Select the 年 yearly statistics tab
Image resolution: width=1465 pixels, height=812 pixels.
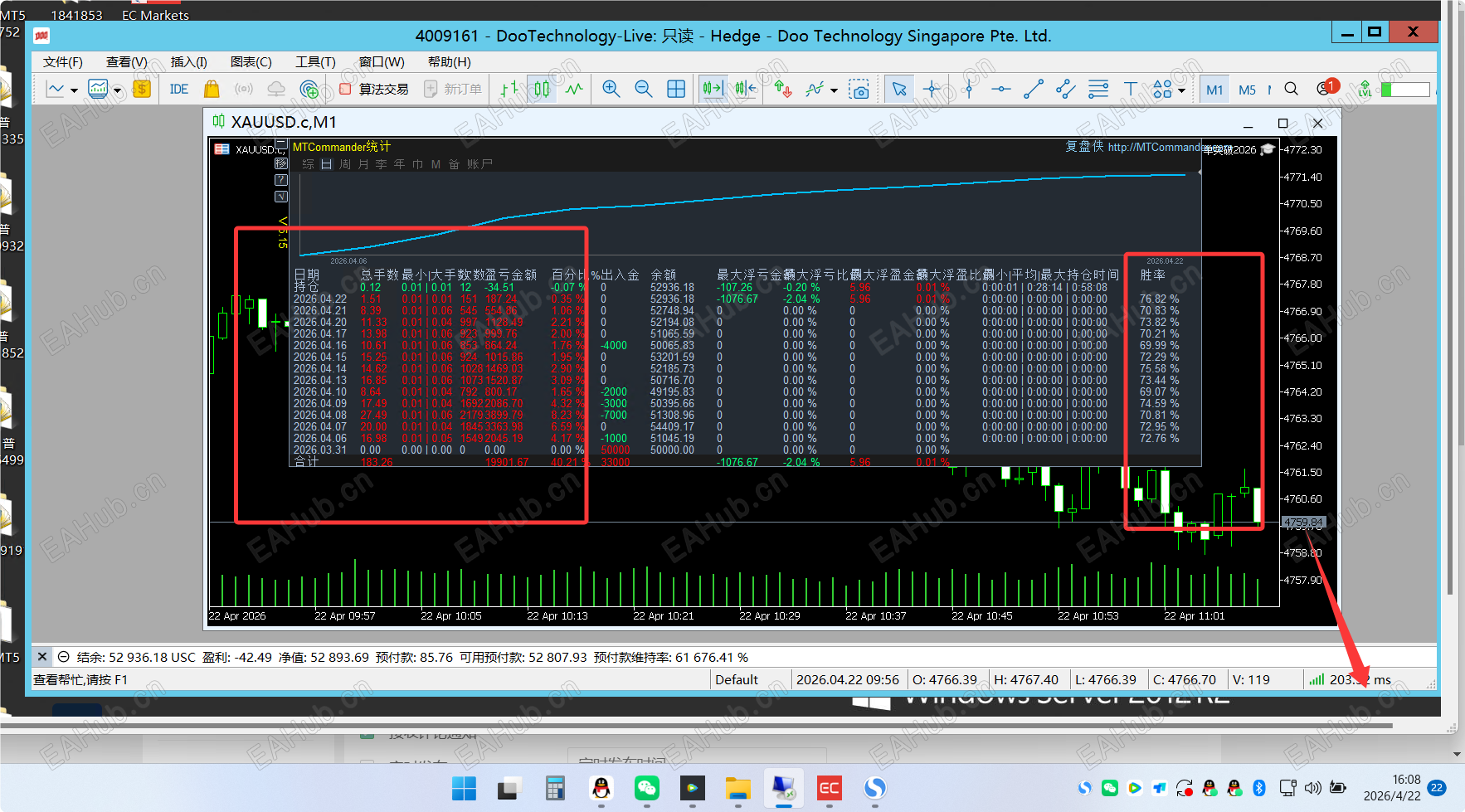[x=399, y=164]
